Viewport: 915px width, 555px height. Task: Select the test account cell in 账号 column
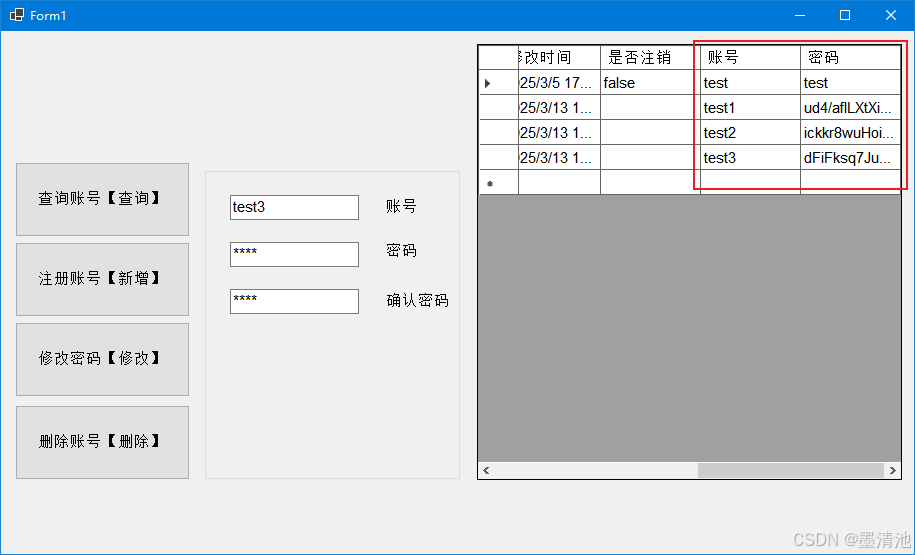[750, 83]
